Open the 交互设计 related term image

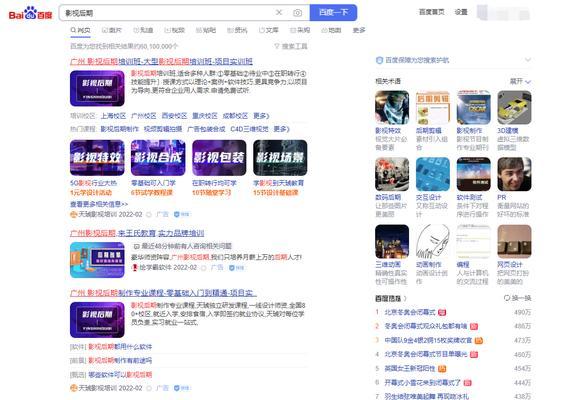(x=433, y=174)
